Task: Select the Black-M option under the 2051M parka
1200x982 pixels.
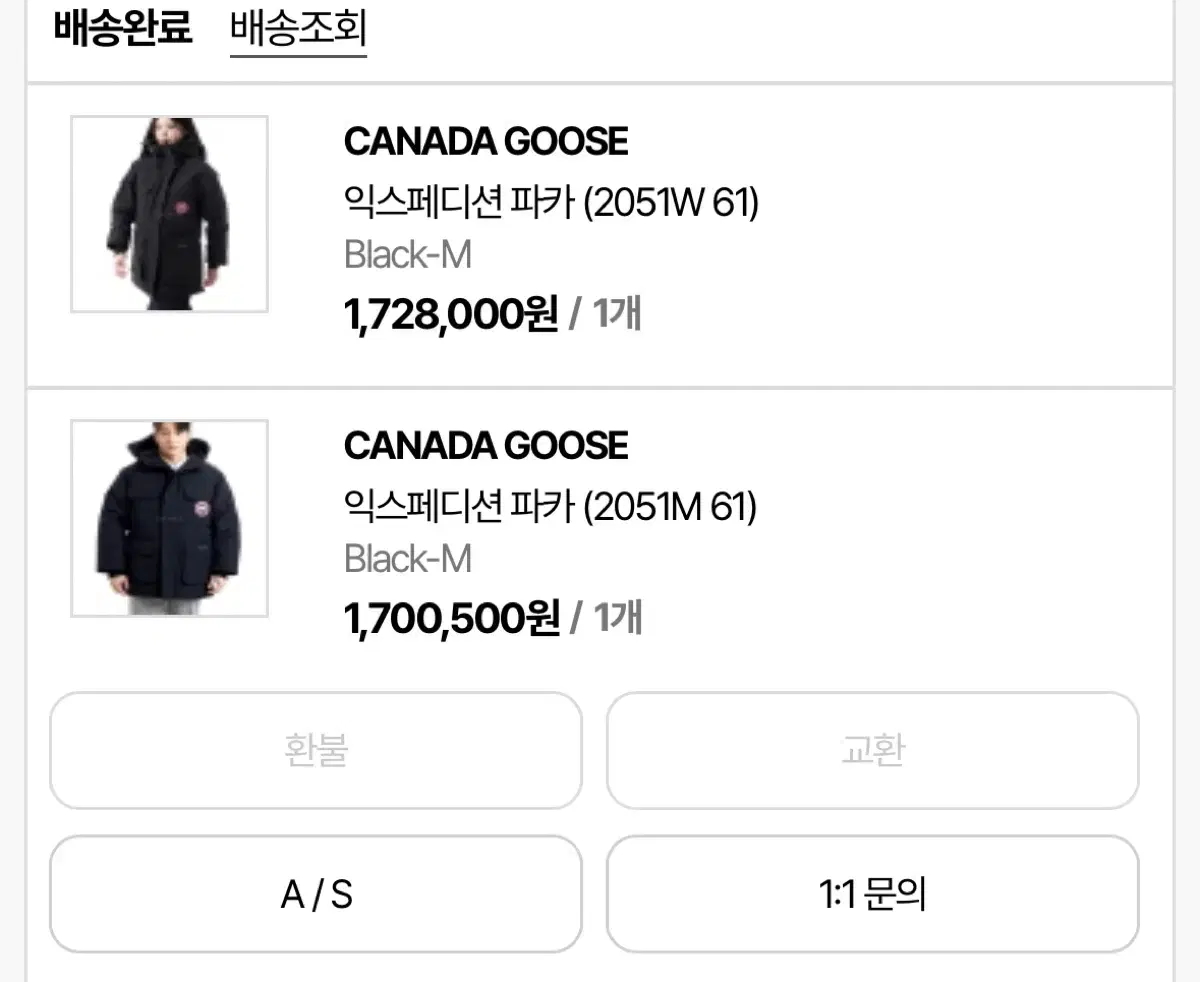Action: [x=407, y=559]
